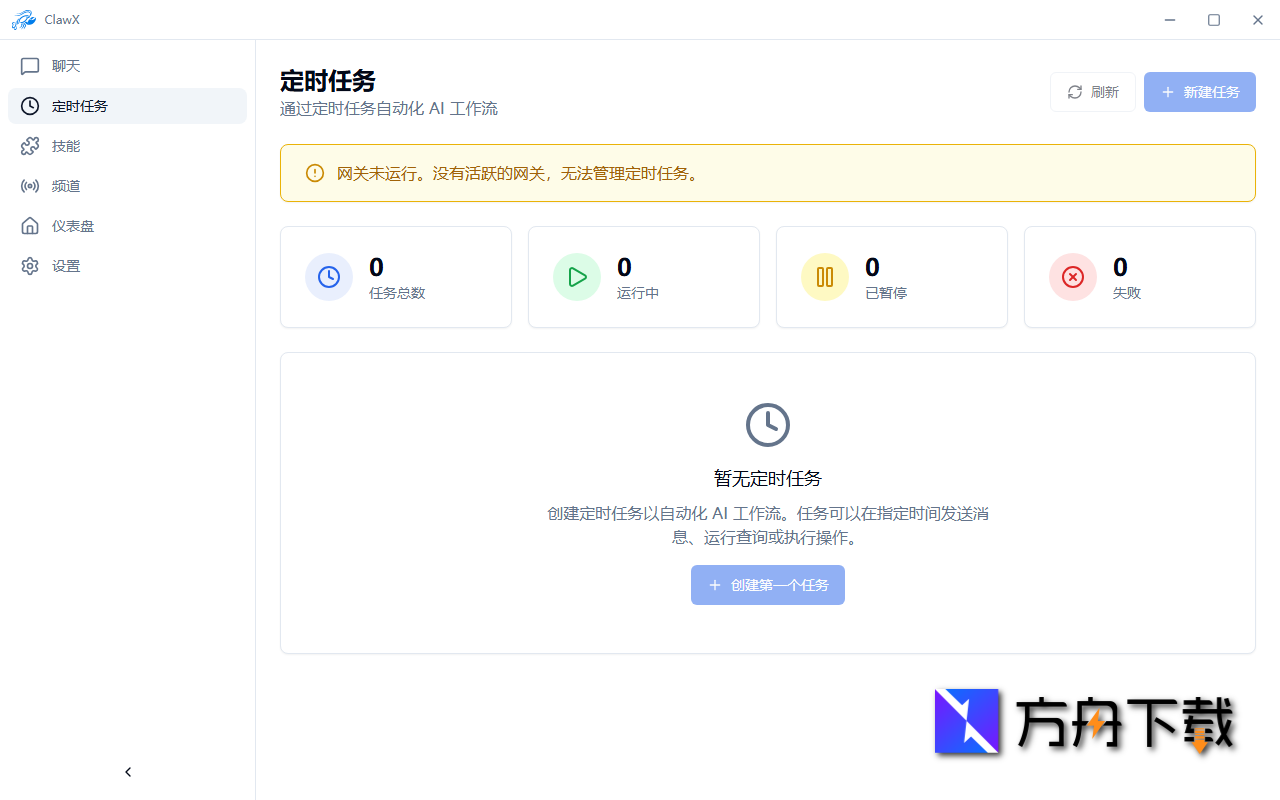Select the broadcast icon next to 频道
The height and width of the screenshot is (800, 1280).
point(30,186)
